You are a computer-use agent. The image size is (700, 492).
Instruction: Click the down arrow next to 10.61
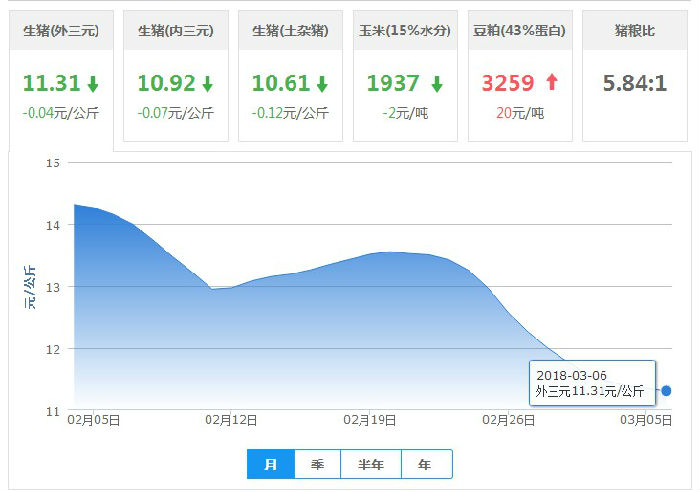322,84
